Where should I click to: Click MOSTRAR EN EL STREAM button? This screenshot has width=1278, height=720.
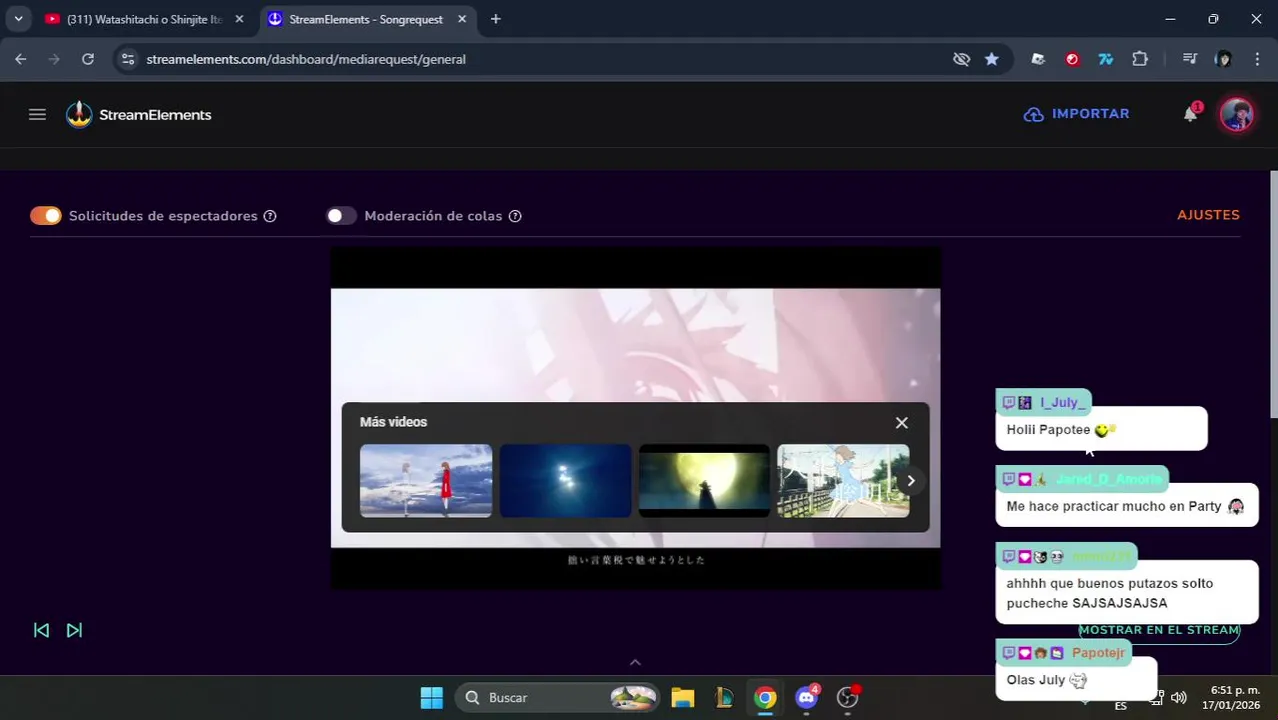tap(1159, 630)
